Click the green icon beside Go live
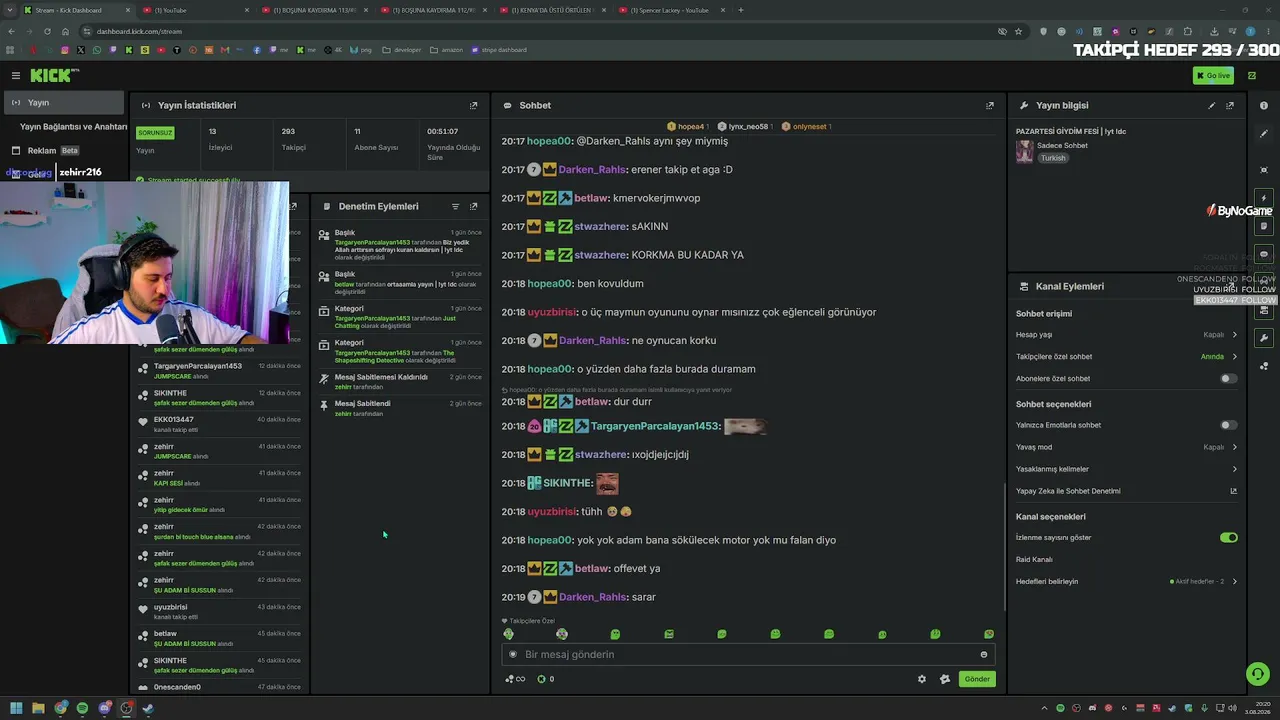Viewport: 1280px width, 720px height. tap(1252, 75)
